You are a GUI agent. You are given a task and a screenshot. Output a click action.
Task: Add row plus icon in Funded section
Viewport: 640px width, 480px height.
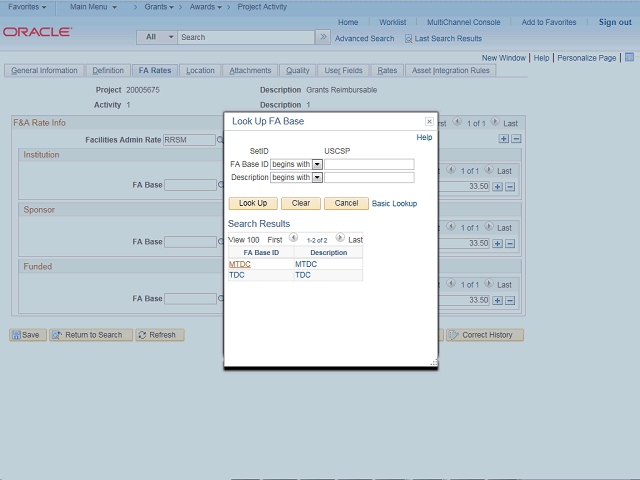coord(498,301)
